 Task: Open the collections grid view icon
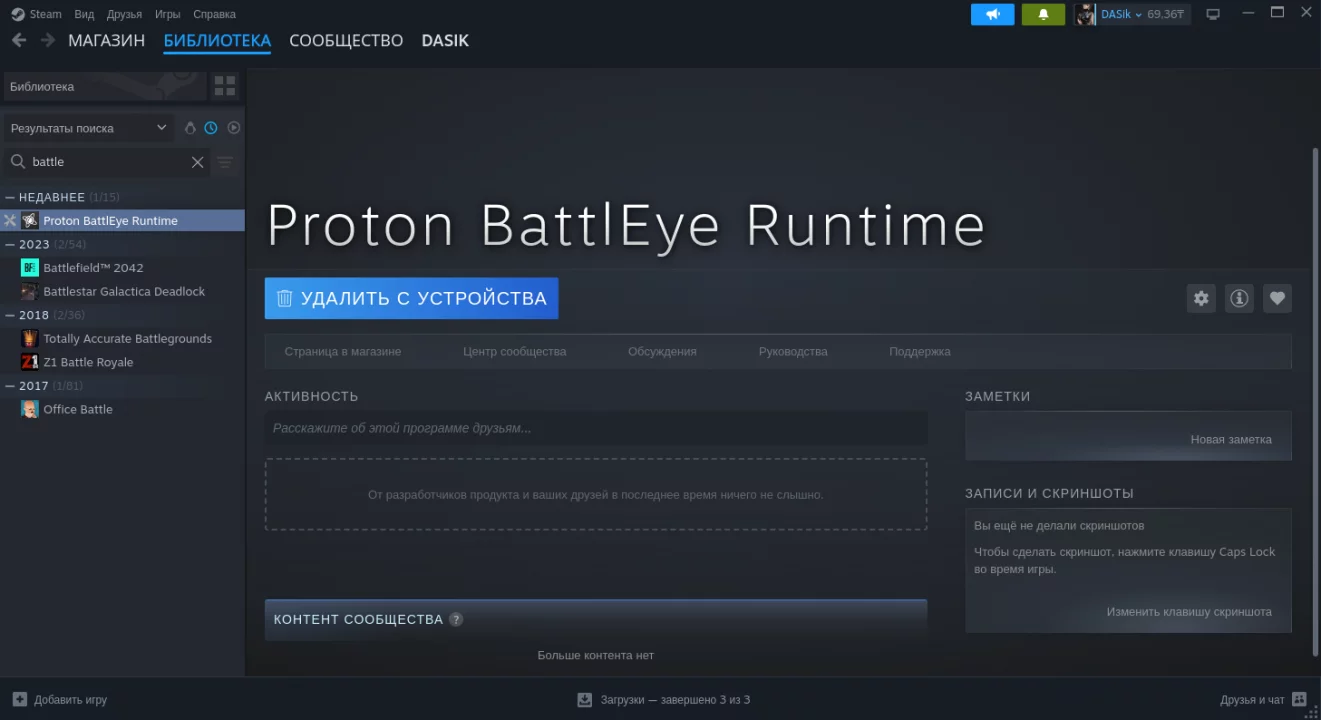(x=225, y=86)
